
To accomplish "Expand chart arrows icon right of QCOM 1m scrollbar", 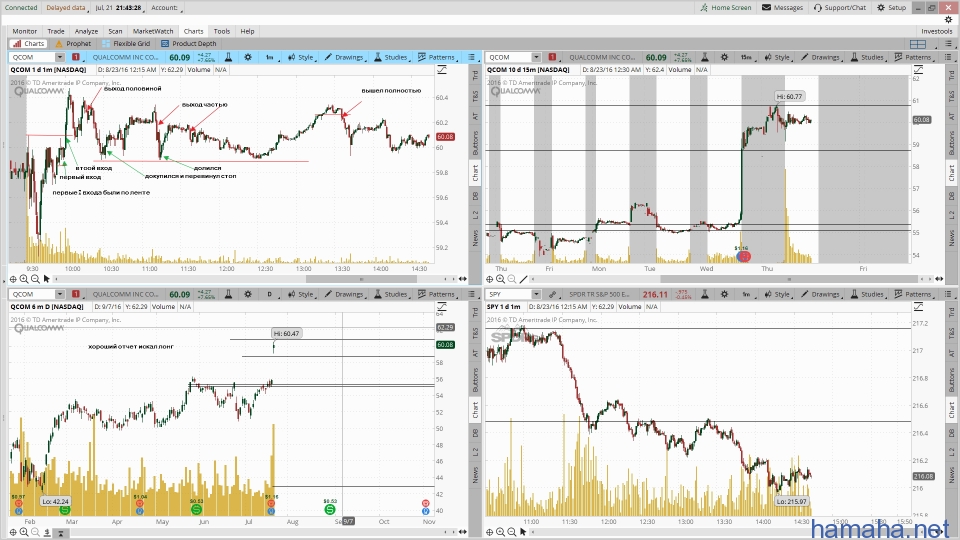I will coord(463,279).
